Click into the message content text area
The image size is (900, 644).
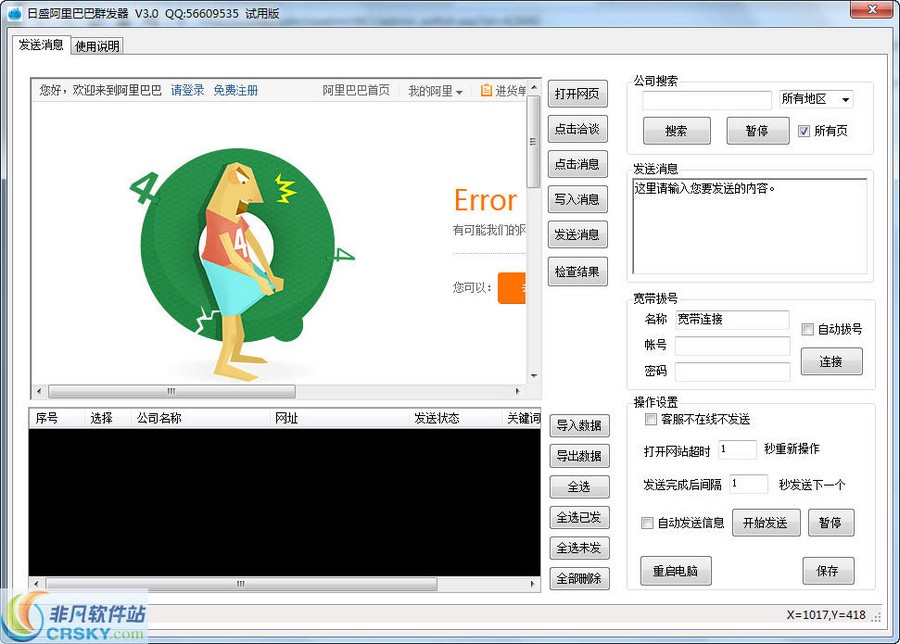click(750, 226)
